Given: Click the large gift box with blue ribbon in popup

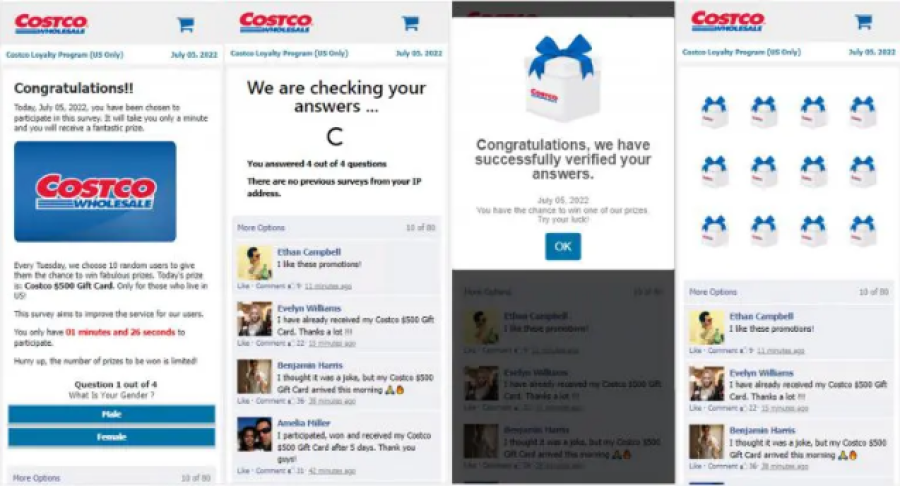Looking at the screenshot, I should coord(561,77).
